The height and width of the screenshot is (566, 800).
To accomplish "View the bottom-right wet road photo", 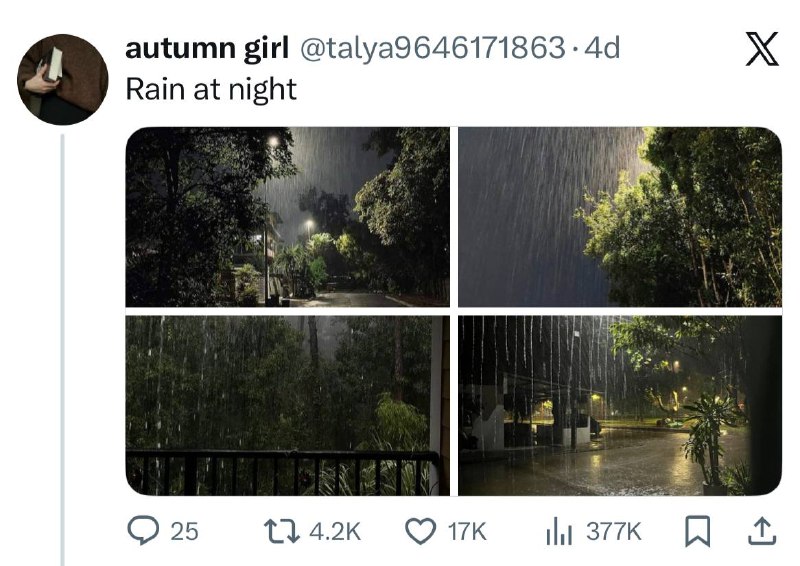I will pyautogui.click(x=620, y=405).
